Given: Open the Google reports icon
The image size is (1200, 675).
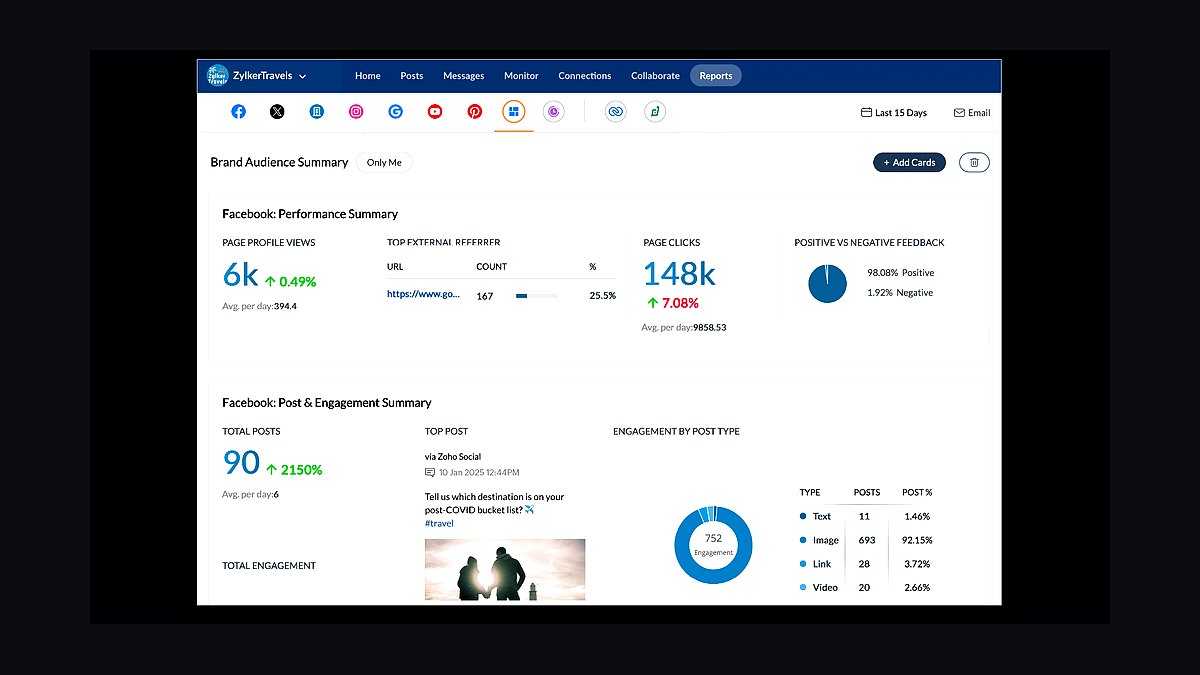Looking at the screenshot, I should click(396, 112).
